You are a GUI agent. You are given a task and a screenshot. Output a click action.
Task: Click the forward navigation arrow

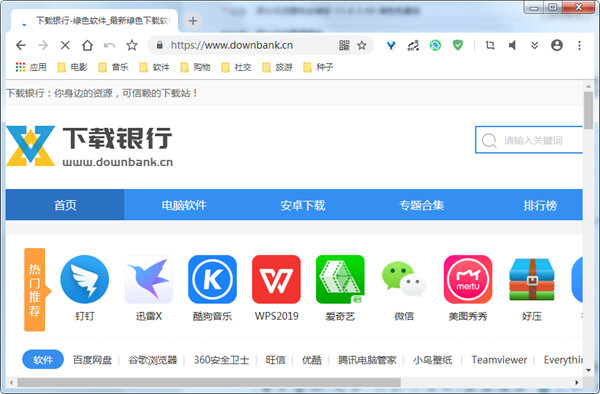pyautogui.click(x=43, y=45)
